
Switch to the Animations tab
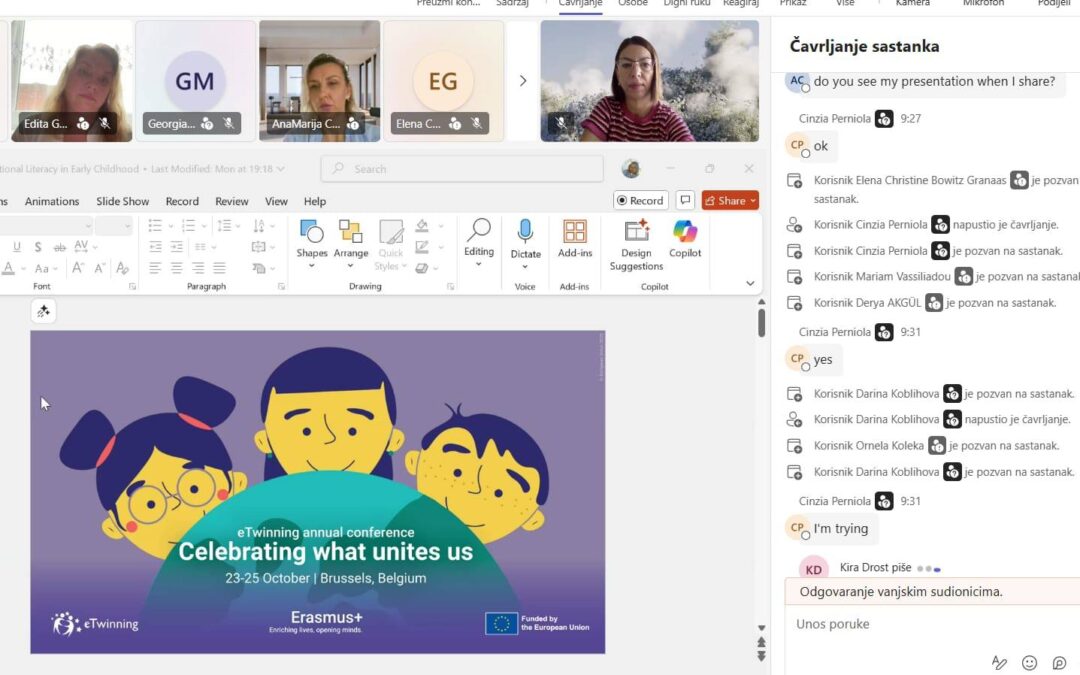54,201
